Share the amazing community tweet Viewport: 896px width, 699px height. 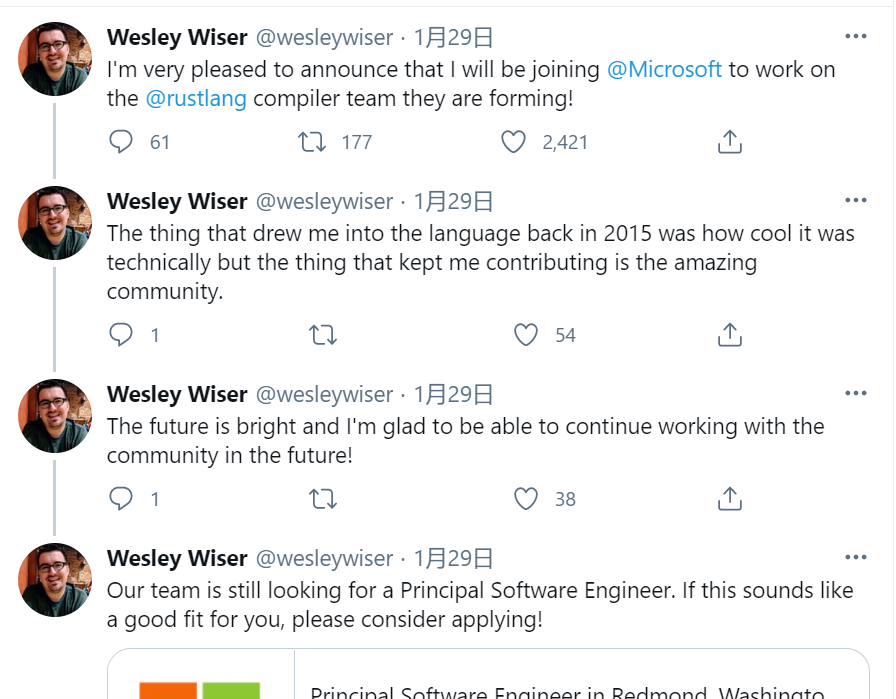point(729,334)
